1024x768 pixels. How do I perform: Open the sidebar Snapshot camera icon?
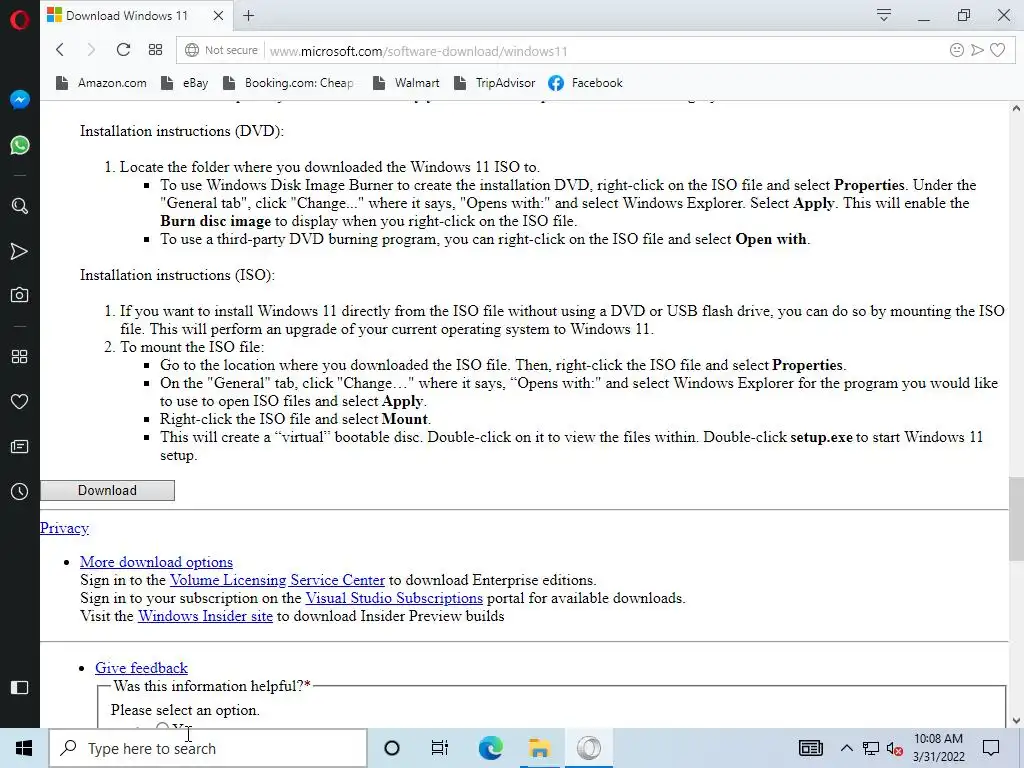click(x=20, y=295)
